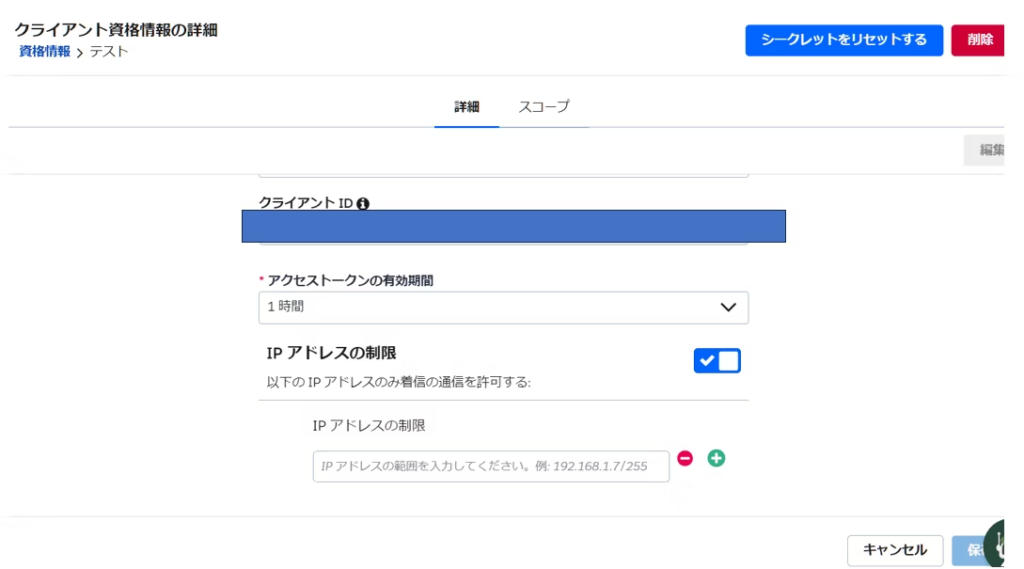The width and height of the screenshot is (1024, 569).
Task: Remove IP range with red minus icon
Action: pos(685,458)
